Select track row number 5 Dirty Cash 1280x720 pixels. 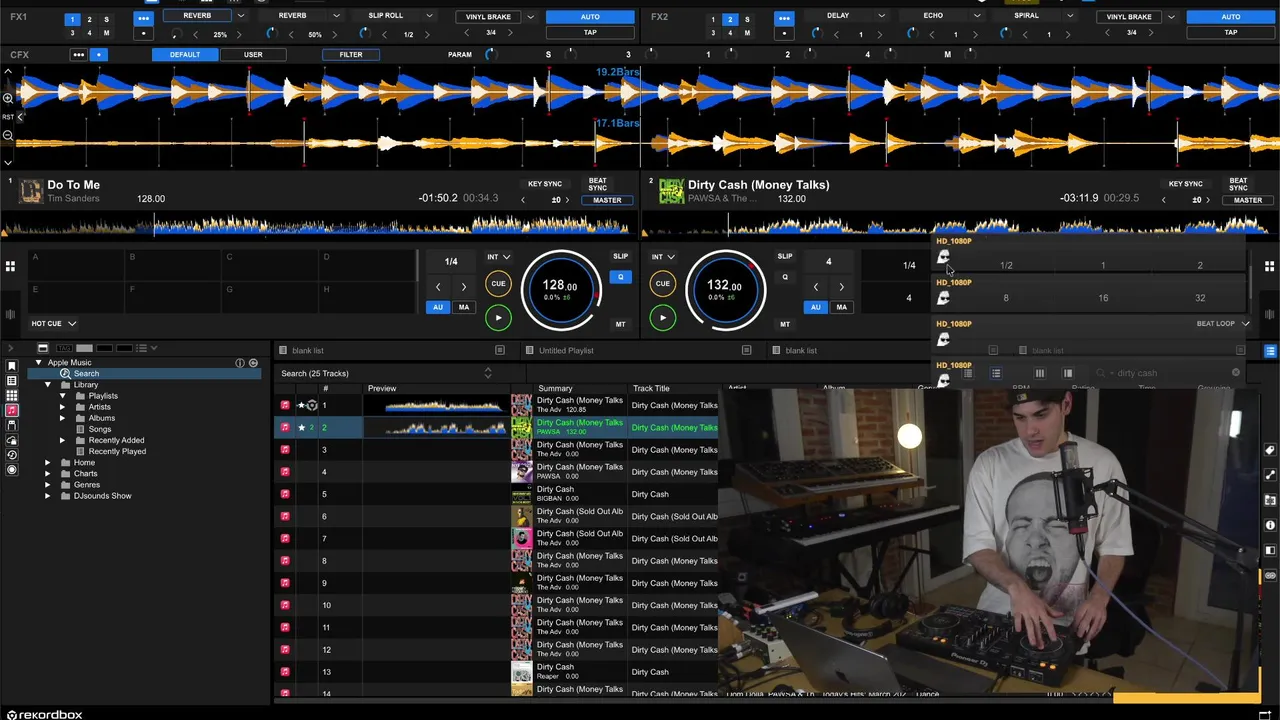coord(498,494)
